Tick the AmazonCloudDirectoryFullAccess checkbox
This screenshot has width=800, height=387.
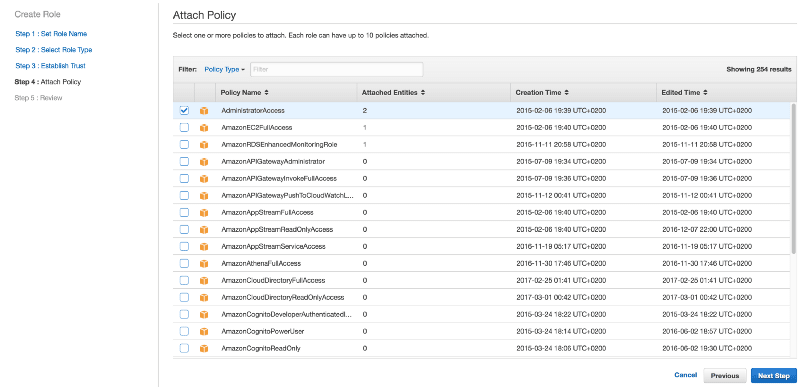(184, 280)
